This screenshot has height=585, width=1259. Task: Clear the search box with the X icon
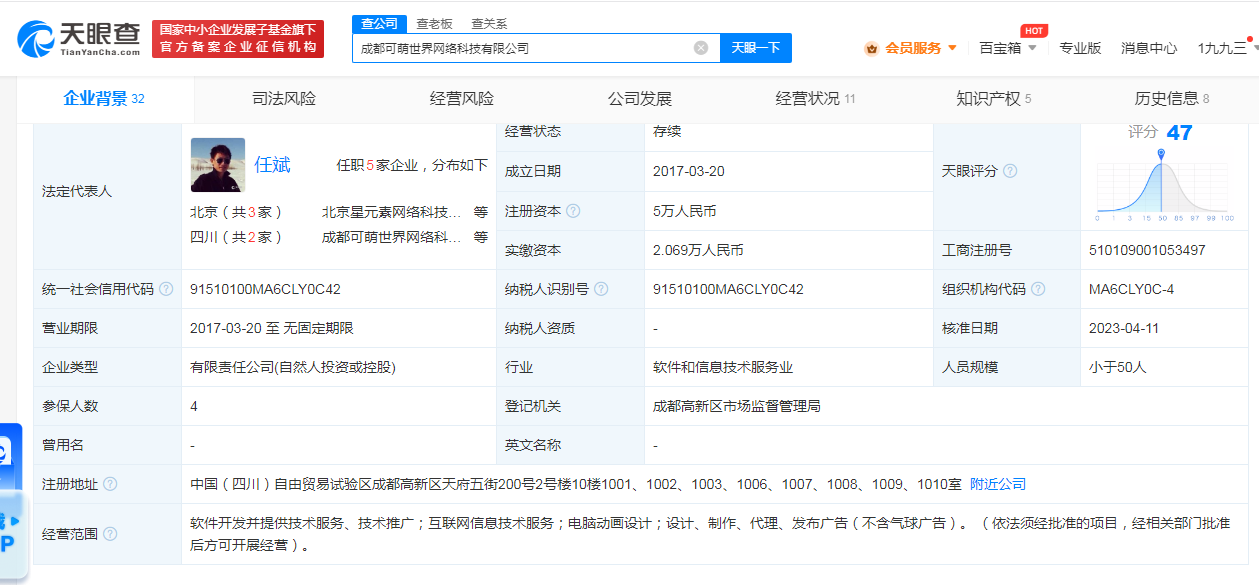701,48
